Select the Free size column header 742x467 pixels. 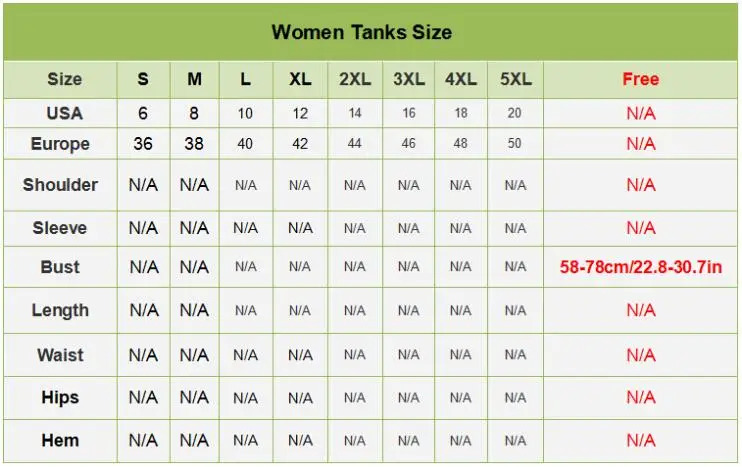[x=640, y=79]
